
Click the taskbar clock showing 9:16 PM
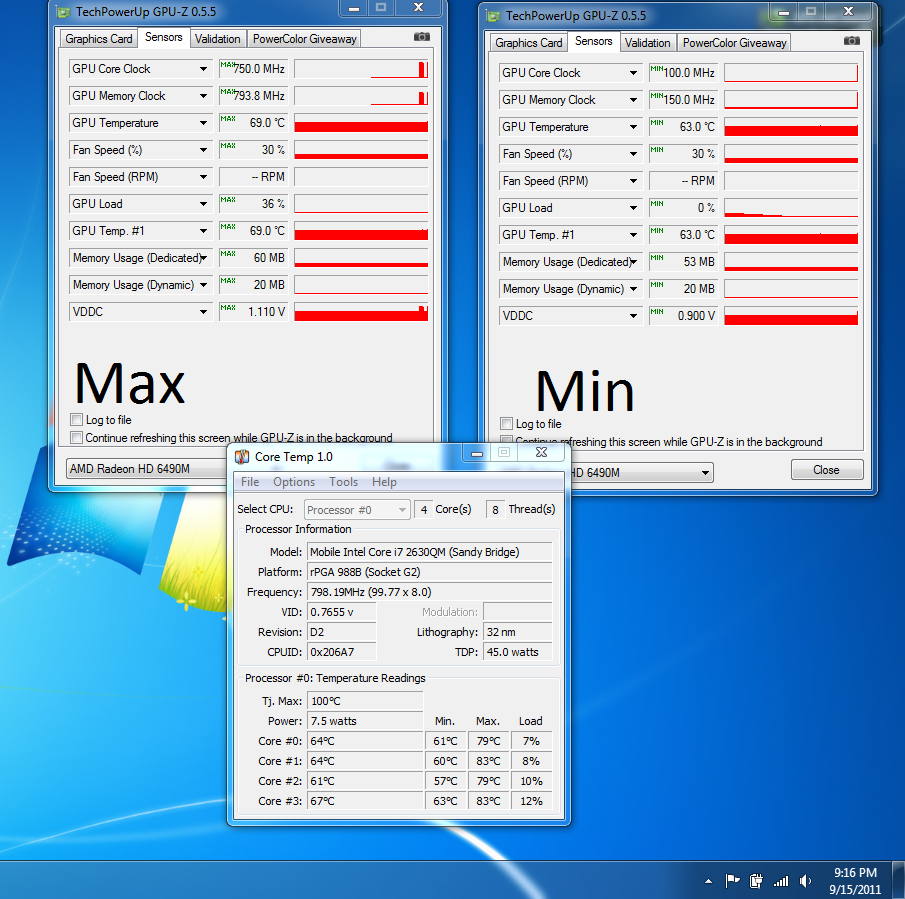click(855, 881)
